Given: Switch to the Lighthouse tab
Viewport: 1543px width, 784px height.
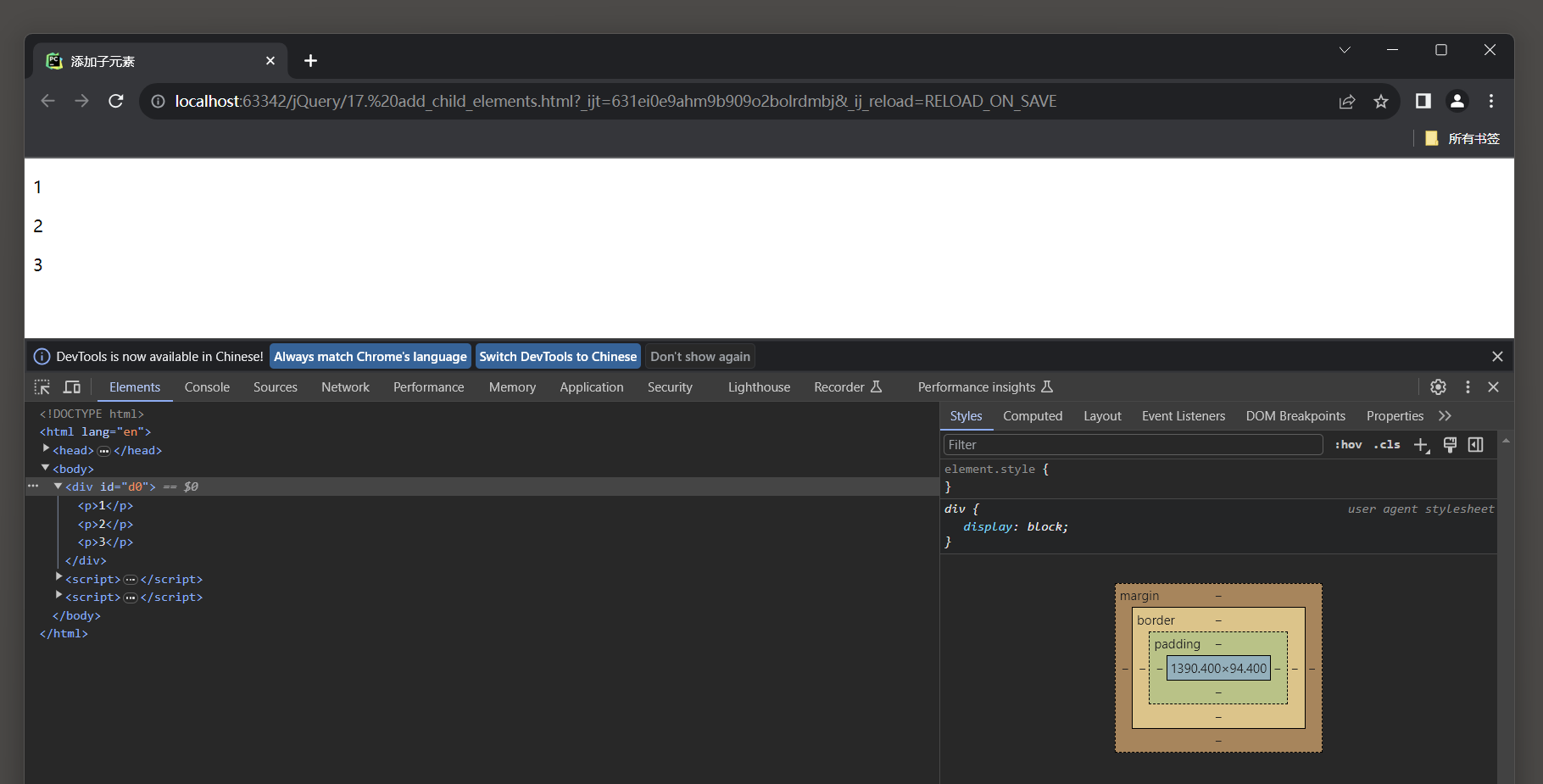Looking at the screenshot, I should [759, 387].
